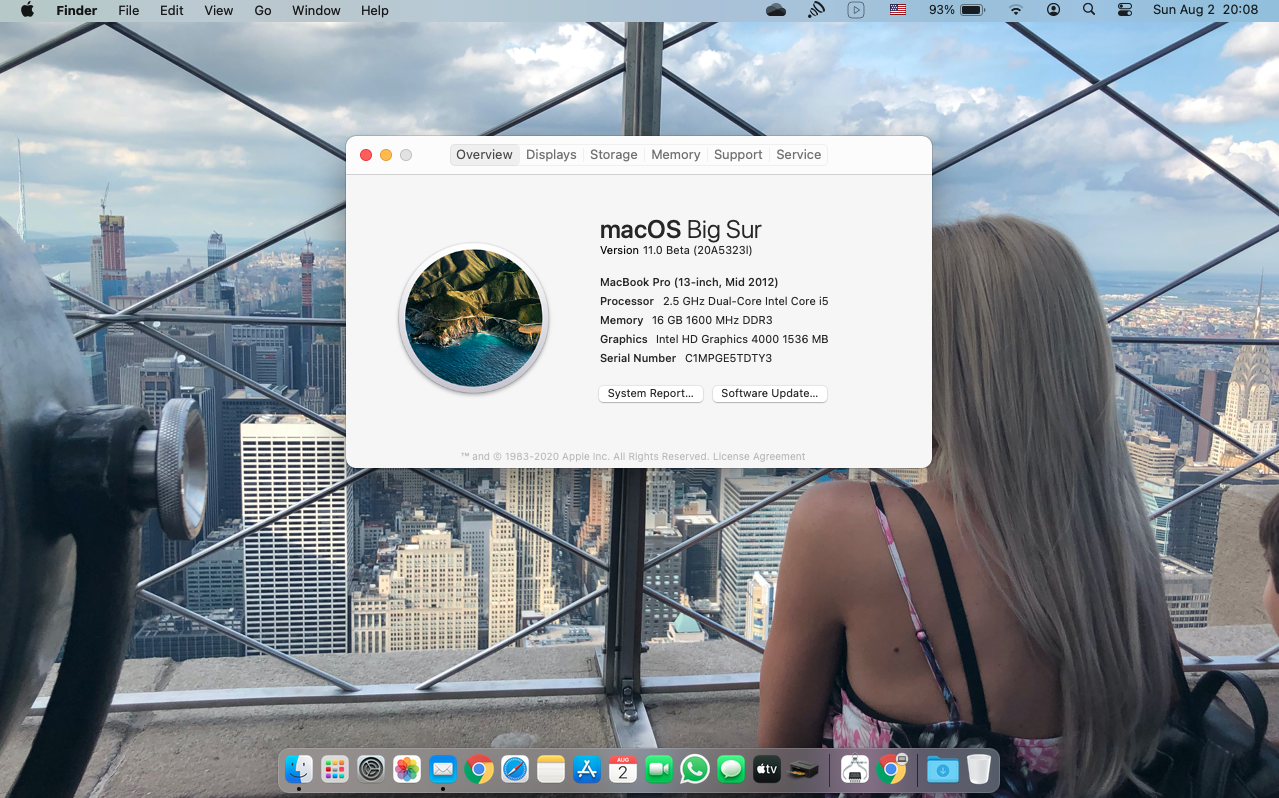Screen dimensions: 1279x798
Task: Switch to the Storage tab
Action: [613, 155]
